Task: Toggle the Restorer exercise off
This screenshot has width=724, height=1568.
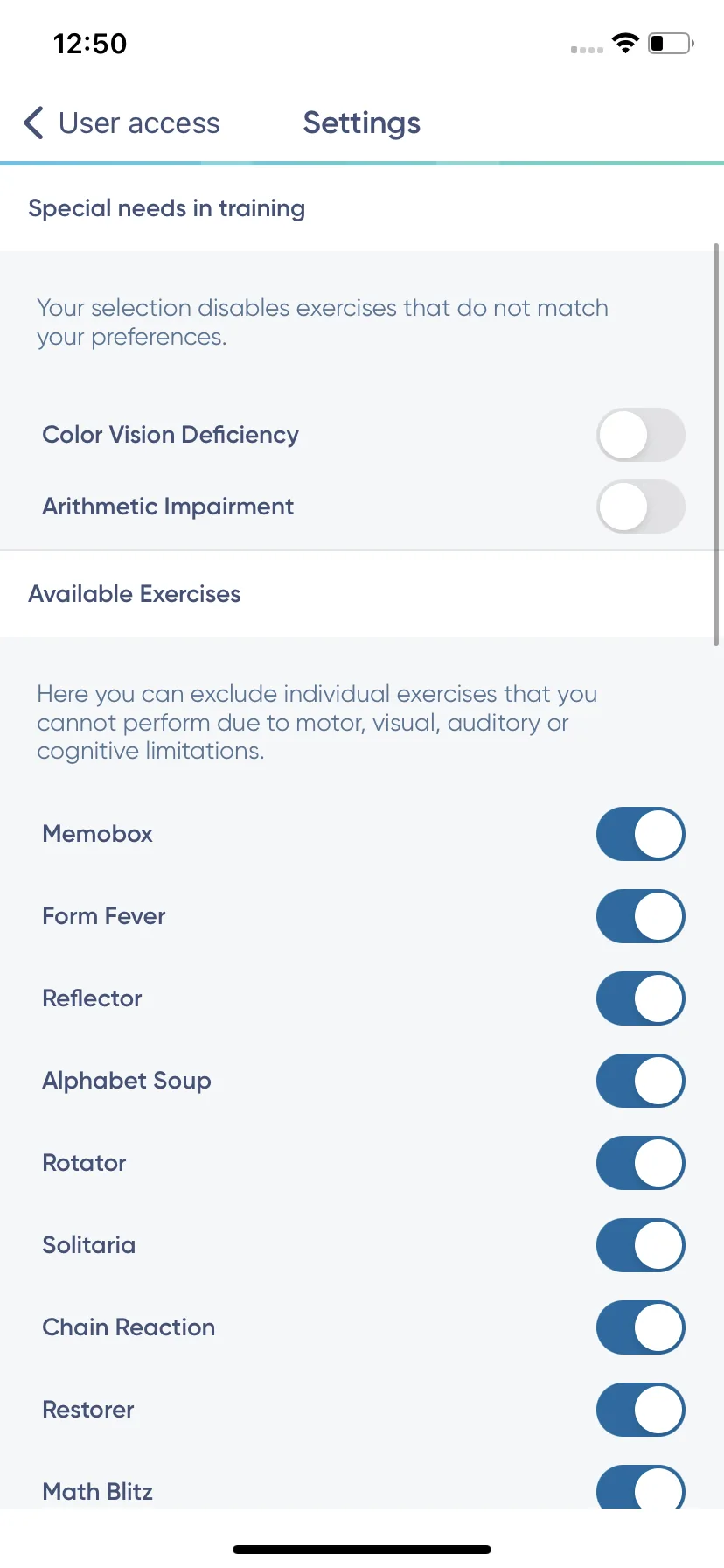Action: tap(641, 1410)
